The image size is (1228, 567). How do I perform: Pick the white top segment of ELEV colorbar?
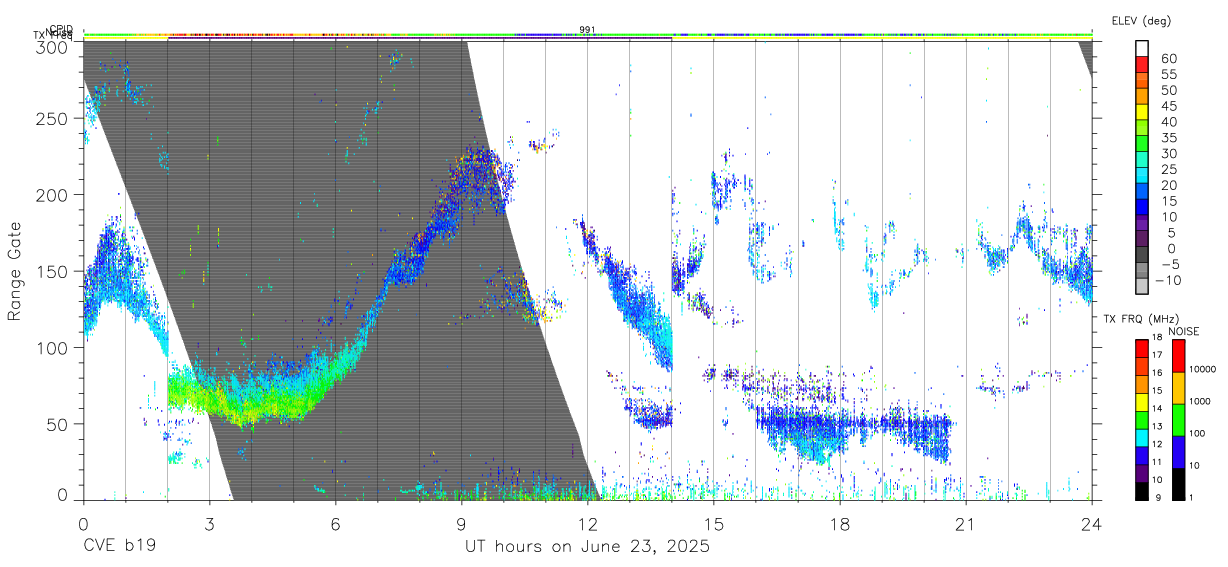1141,49
